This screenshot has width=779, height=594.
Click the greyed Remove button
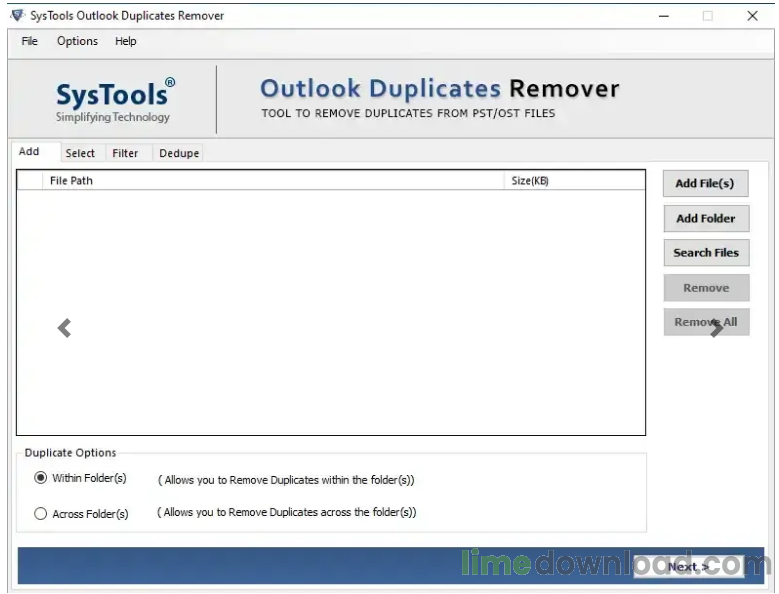705,288
